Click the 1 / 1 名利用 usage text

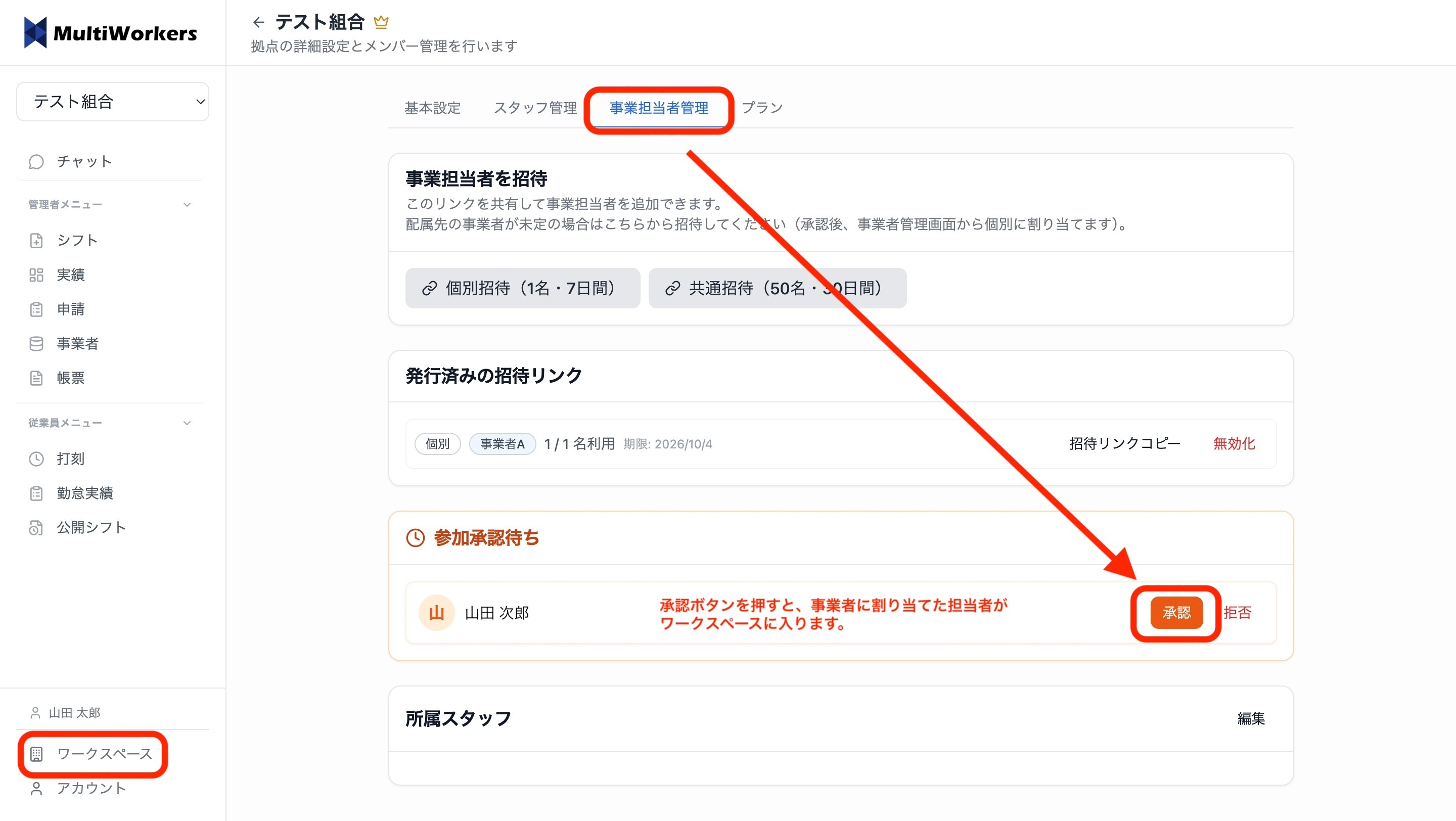(579, 443)
